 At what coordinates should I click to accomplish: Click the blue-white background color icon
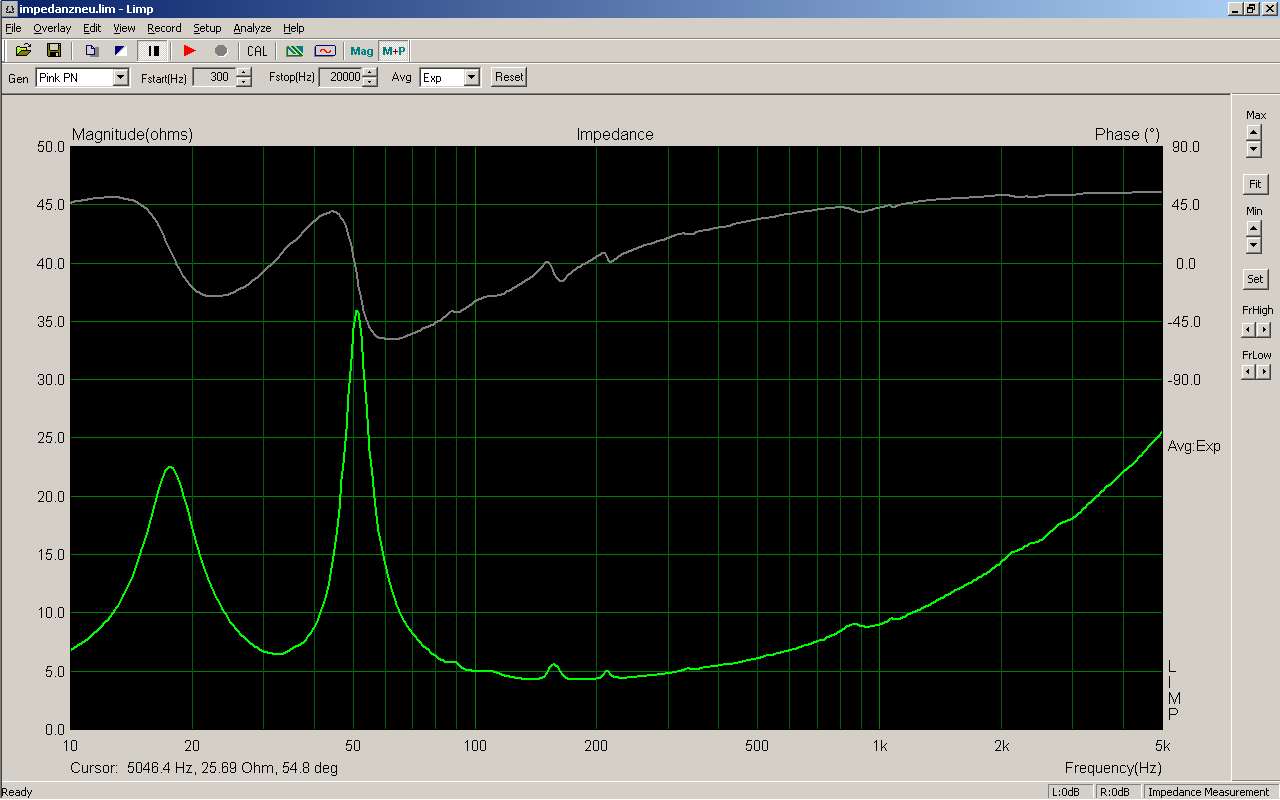120,51
